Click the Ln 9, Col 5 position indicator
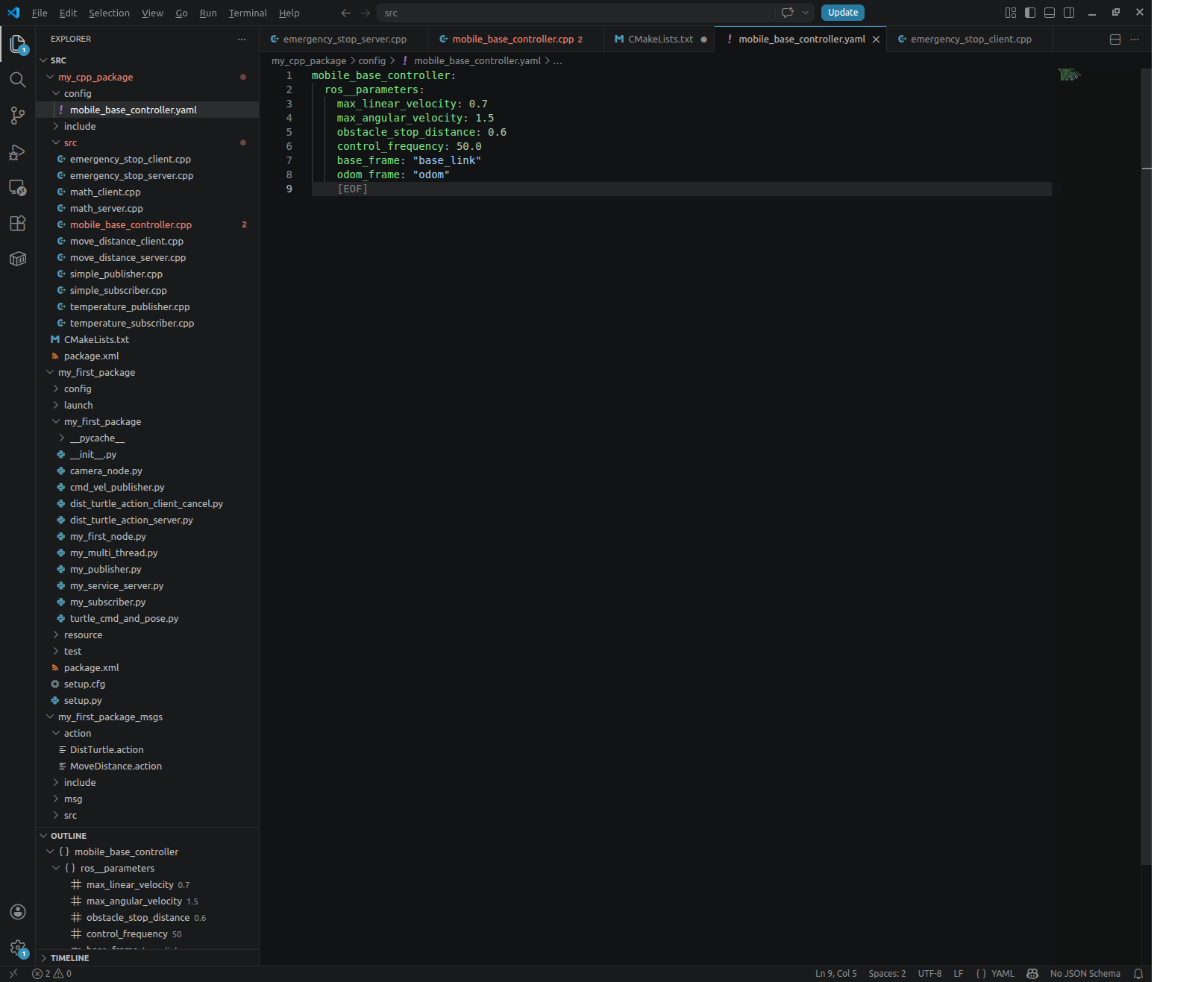 click(836, 974)
